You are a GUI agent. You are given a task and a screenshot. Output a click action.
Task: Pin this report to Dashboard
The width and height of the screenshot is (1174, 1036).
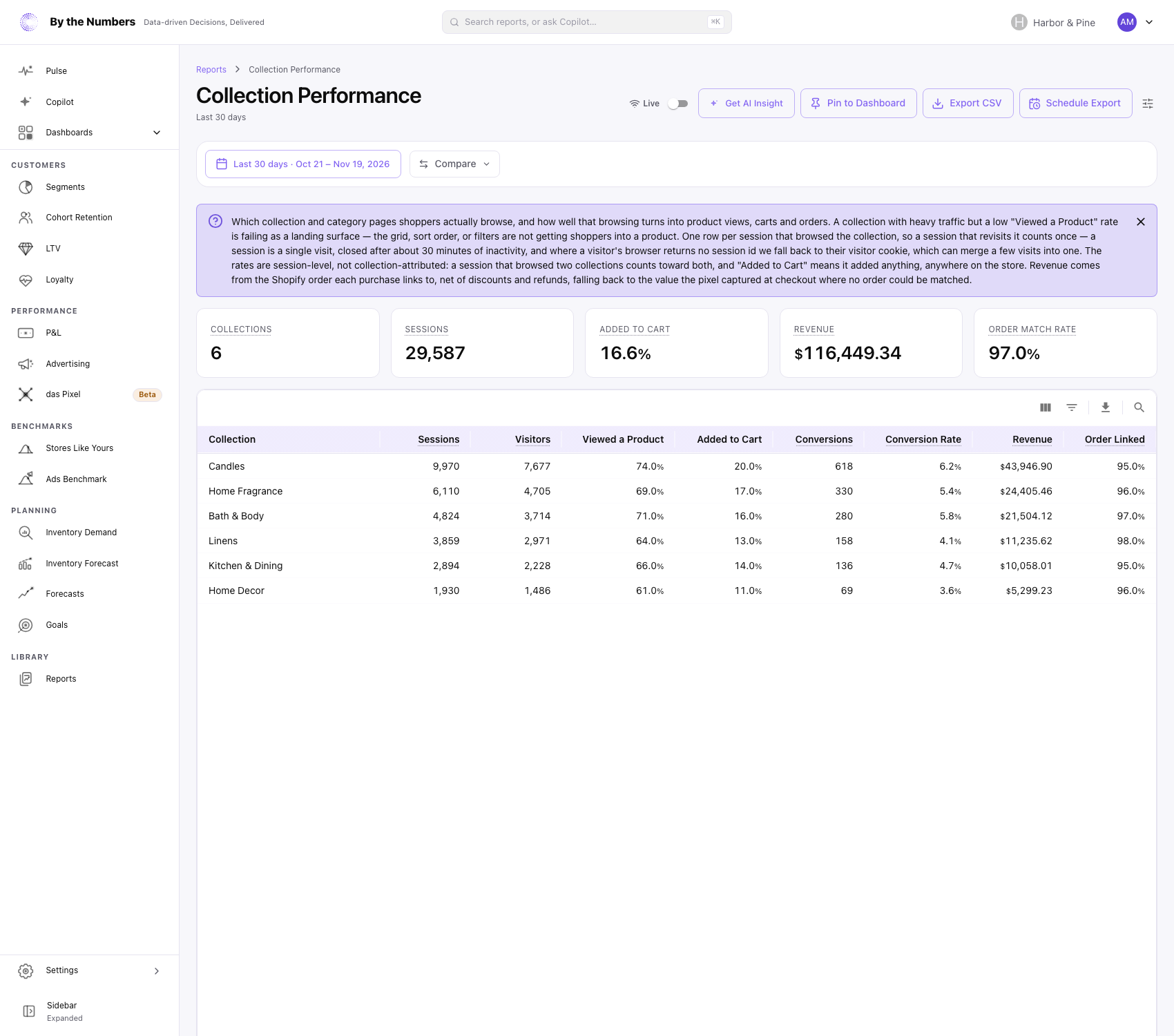tap(858, 104)
